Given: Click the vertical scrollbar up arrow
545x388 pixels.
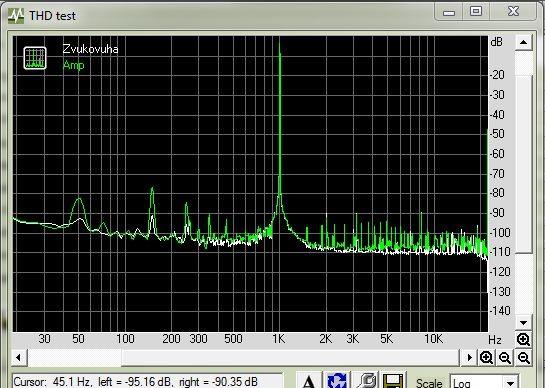Looking at the screenshot, I should tap(524, 42).
